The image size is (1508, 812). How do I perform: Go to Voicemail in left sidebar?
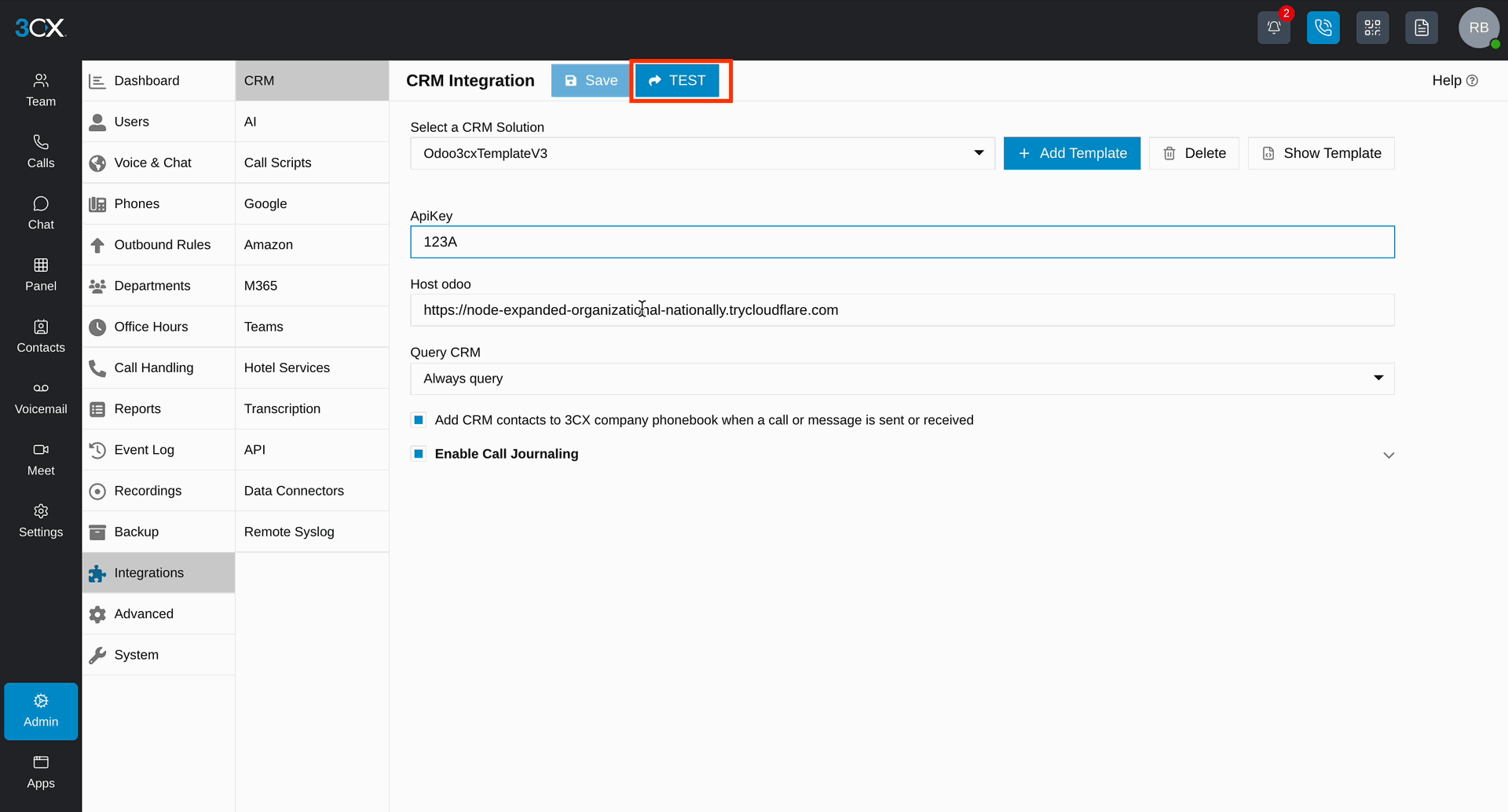click(x=41, y=399)
